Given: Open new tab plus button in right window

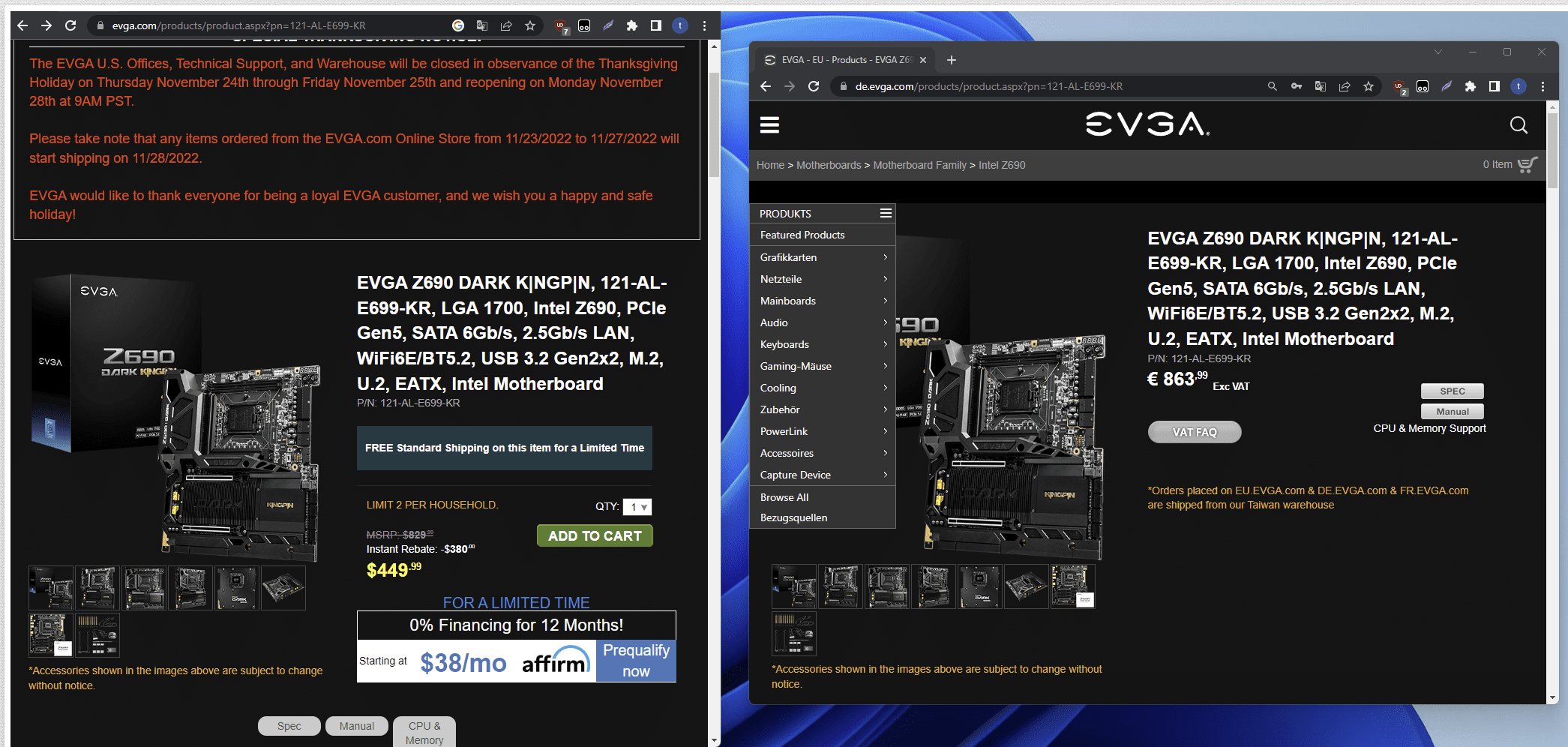Looking at the screenshot, I should click(952, 60).
